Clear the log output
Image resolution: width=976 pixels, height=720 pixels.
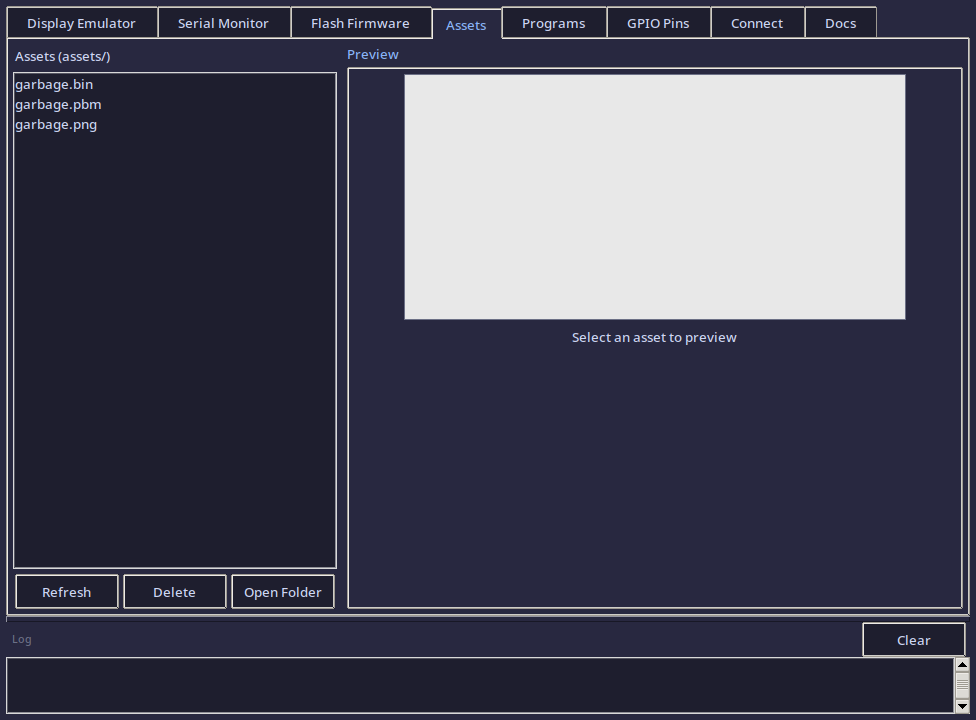[x=913, y=639]
